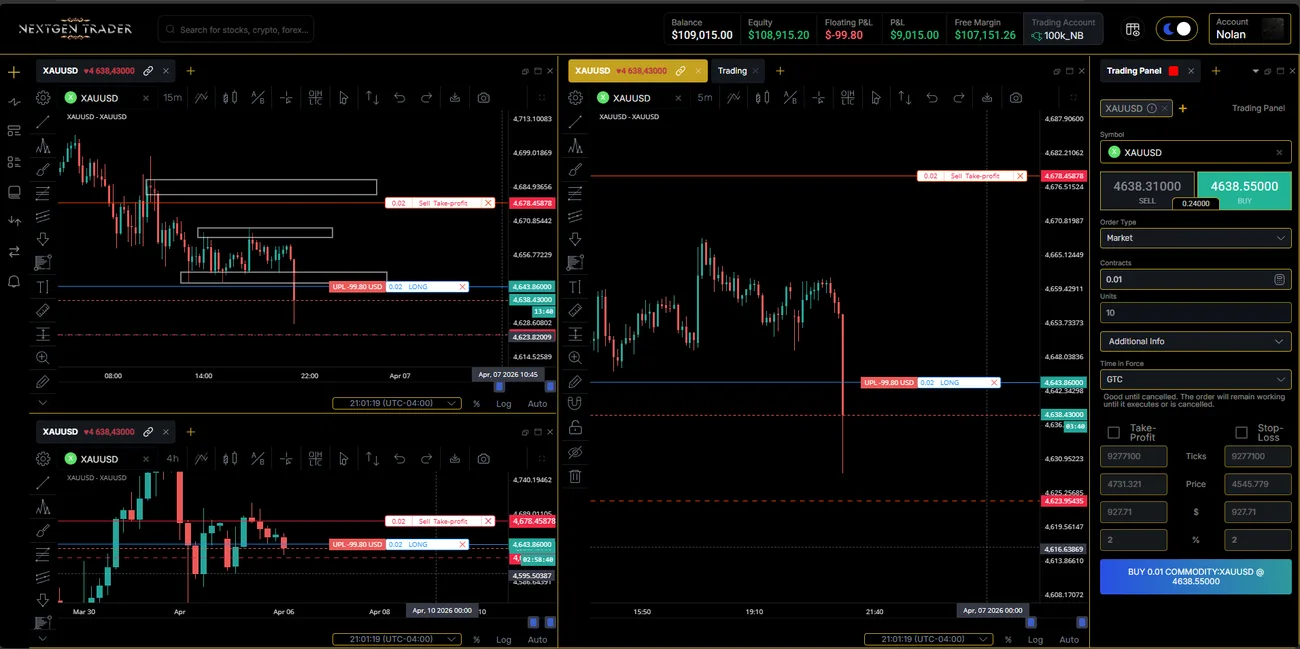1300x649 pixels.
Task: Select the brush drawing tool in 15m chart
Action: tap(43, 169)
